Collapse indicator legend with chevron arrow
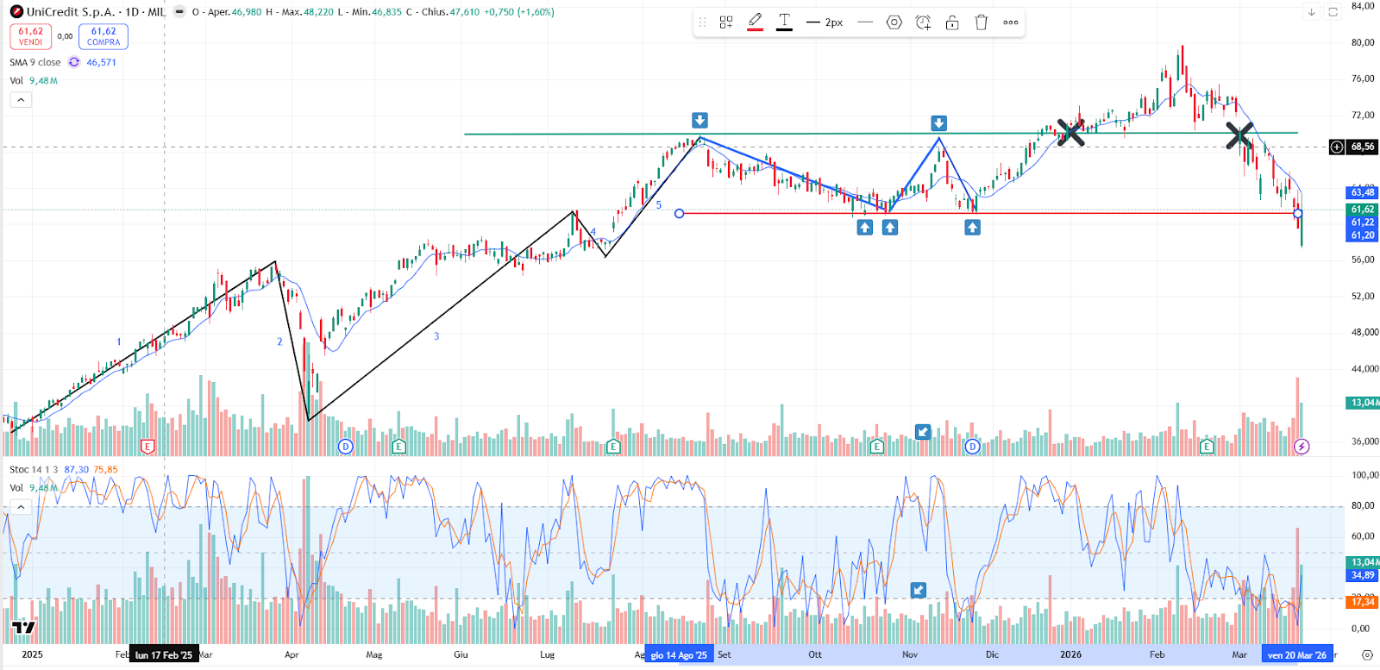The width and height of the screenshot is (1380, 670). pos(21,99)
